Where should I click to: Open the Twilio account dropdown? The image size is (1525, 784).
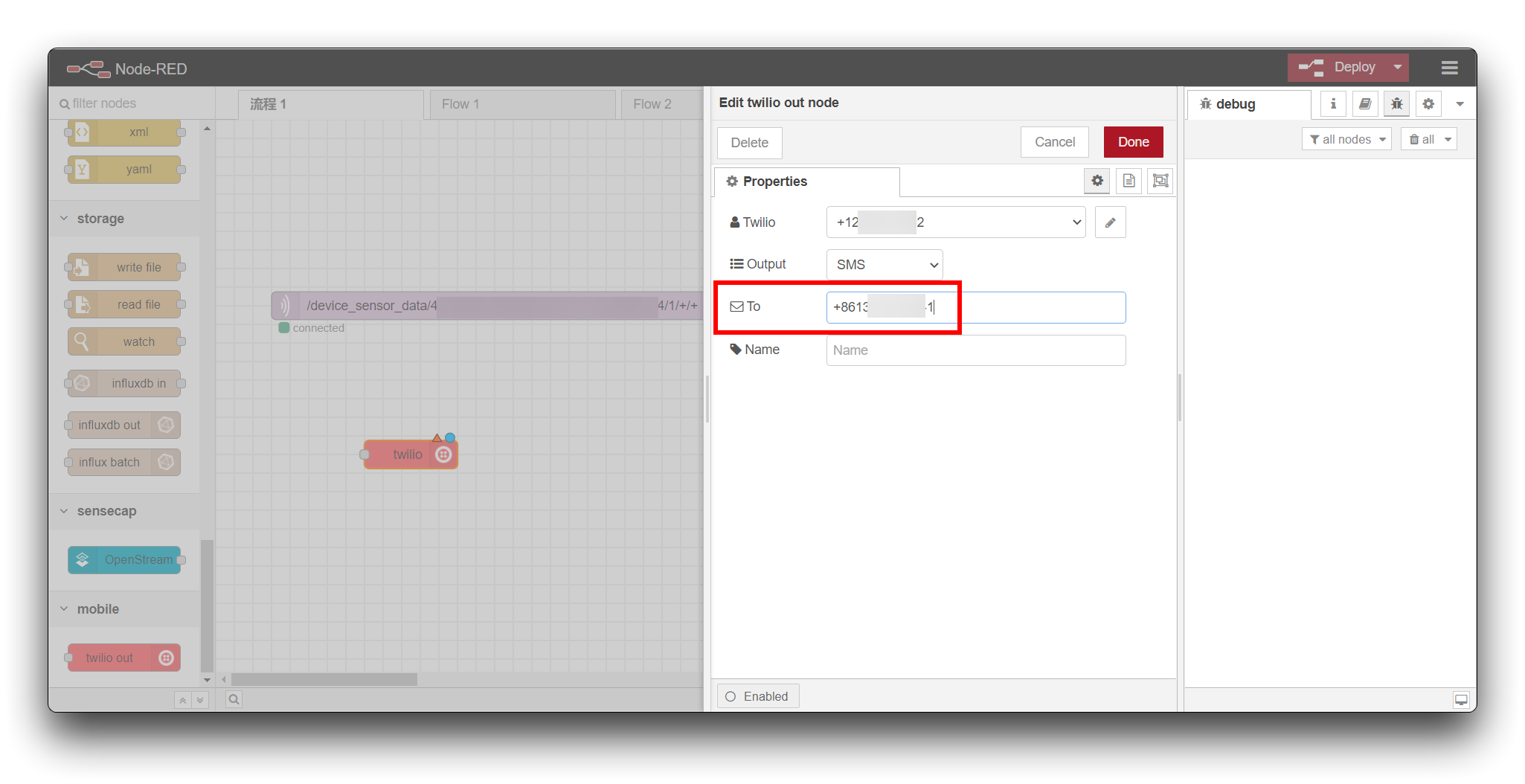coord(956,222)
